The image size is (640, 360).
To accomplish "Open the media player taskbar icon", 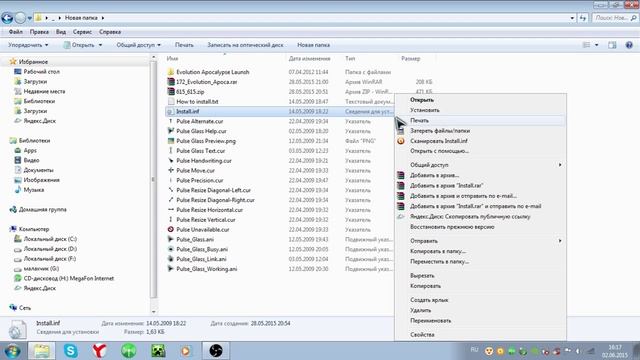I will (186, 351).
